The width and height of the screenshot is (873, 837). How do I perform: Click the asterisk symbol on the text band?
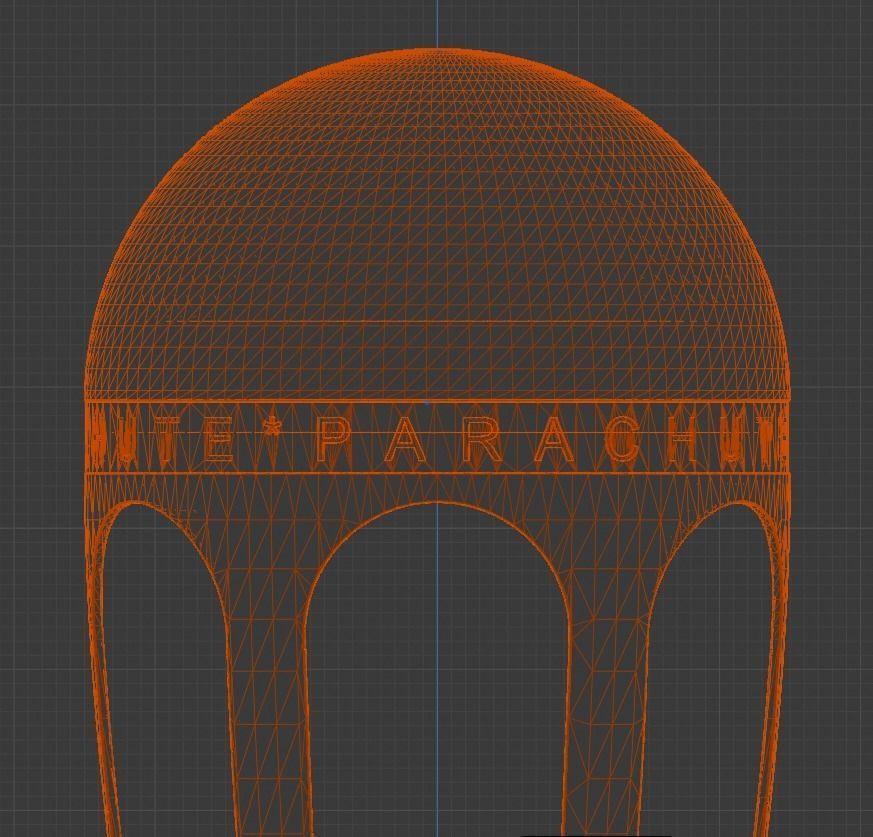pyautogui.click(x=273, y=427)
